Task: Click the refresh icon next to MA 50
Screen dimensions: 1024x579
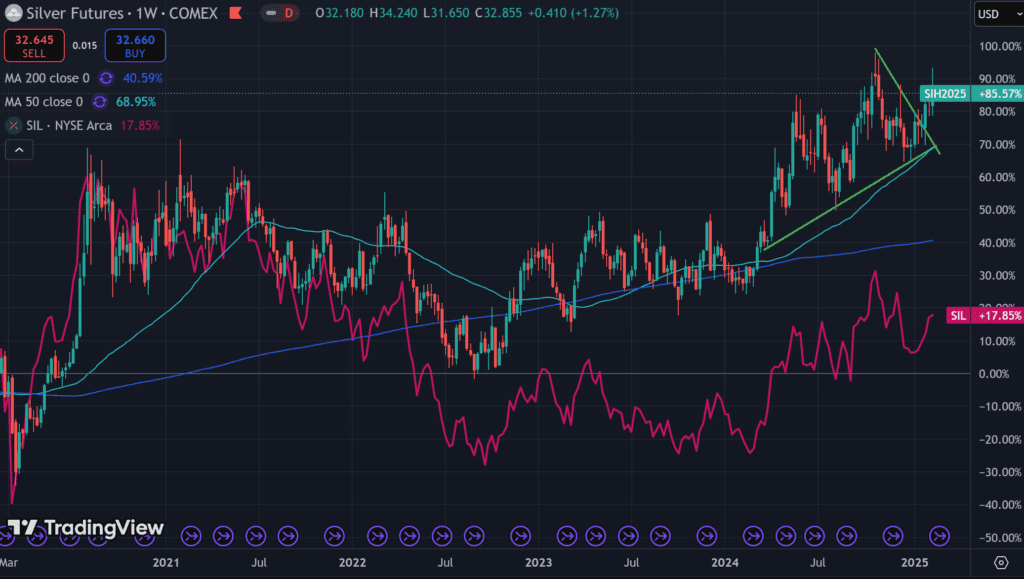Action: click(x=99, y=102)
